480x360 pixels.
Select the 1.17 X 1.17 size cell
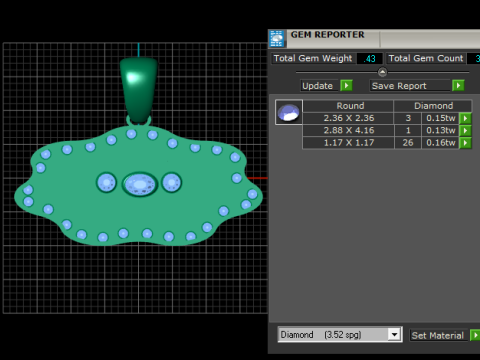(x=348, y=143)
